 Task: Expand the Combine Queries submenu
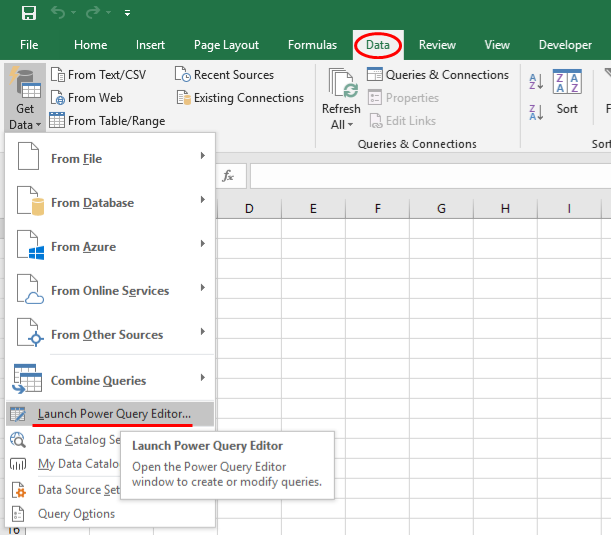point(110,379)
